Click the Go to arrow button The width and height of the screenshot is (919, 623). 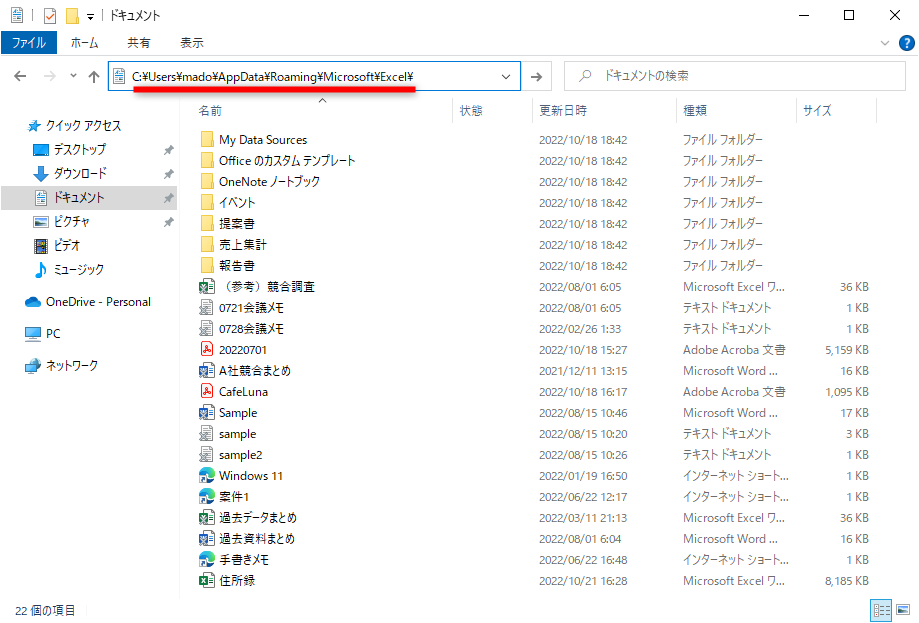pos(536,77)
